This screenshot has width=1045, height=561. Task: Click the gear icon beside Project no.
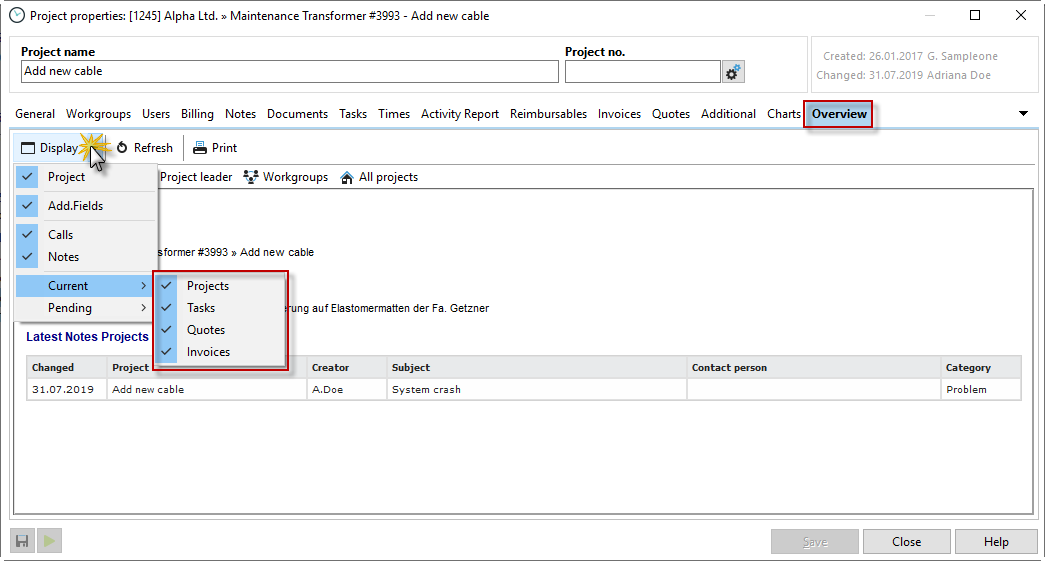tap(733, 72)
